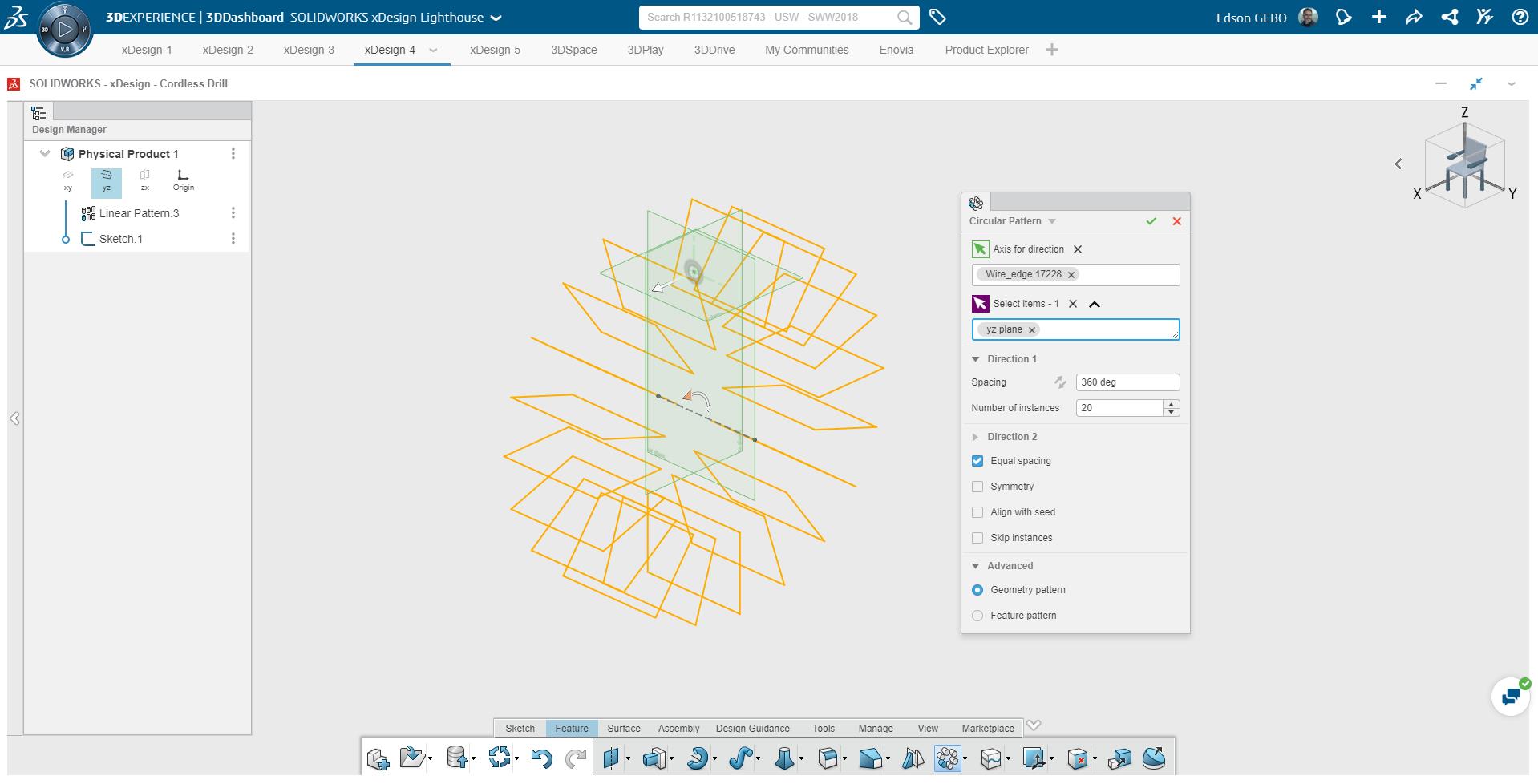1538x784 pixels.
Task: Collapse the Physical Product 1 tree node
Action: [x=45, y=153]
